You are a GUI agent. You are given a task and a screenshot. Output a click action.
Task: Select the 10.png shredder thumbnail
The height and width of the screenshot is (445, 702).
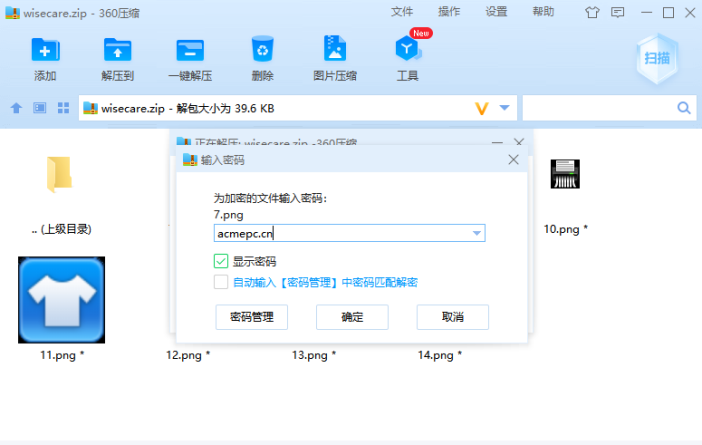pos(565,174)
